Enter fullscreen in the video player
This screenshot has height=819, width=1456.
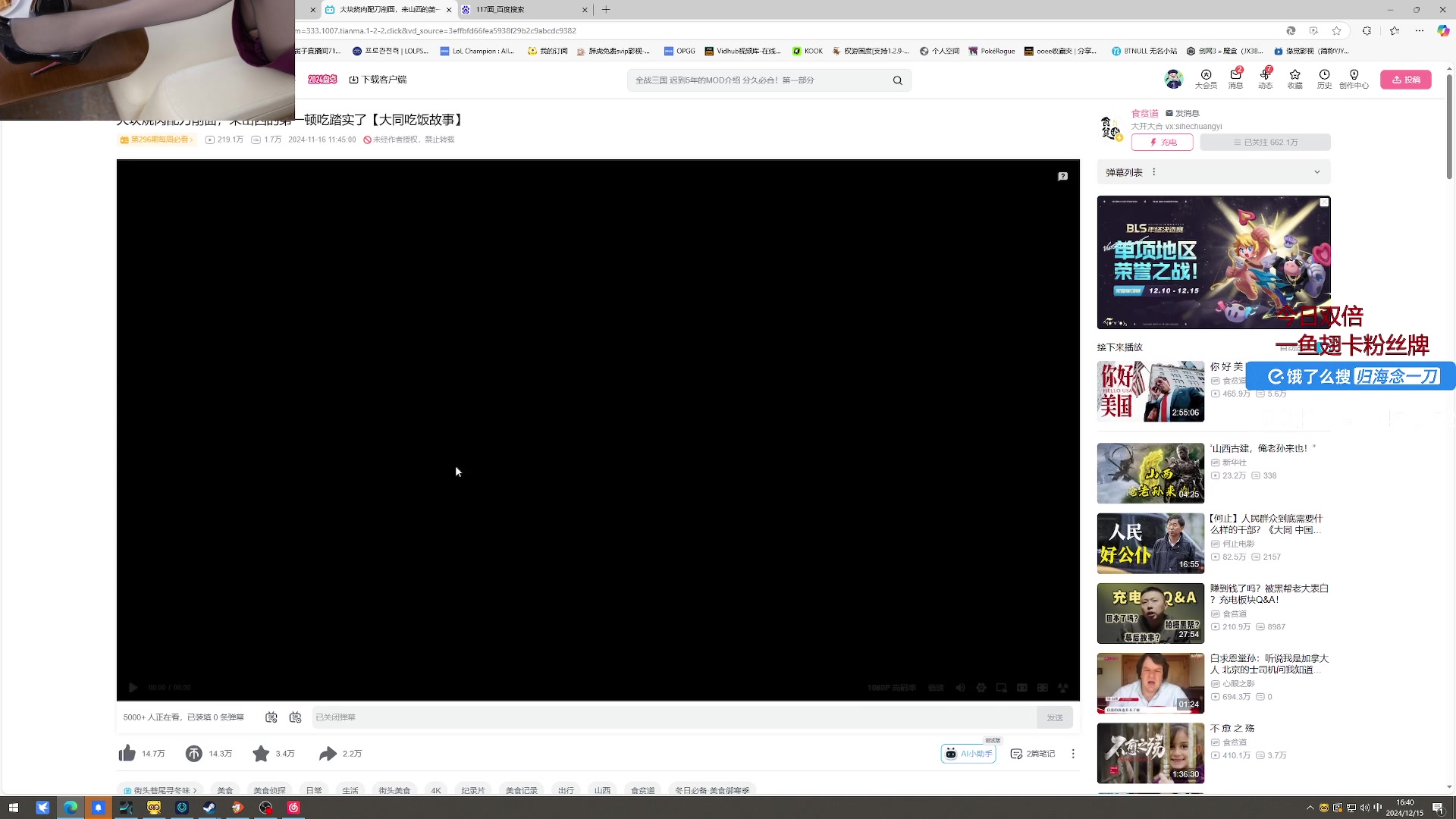click(x=1063, y=688)
